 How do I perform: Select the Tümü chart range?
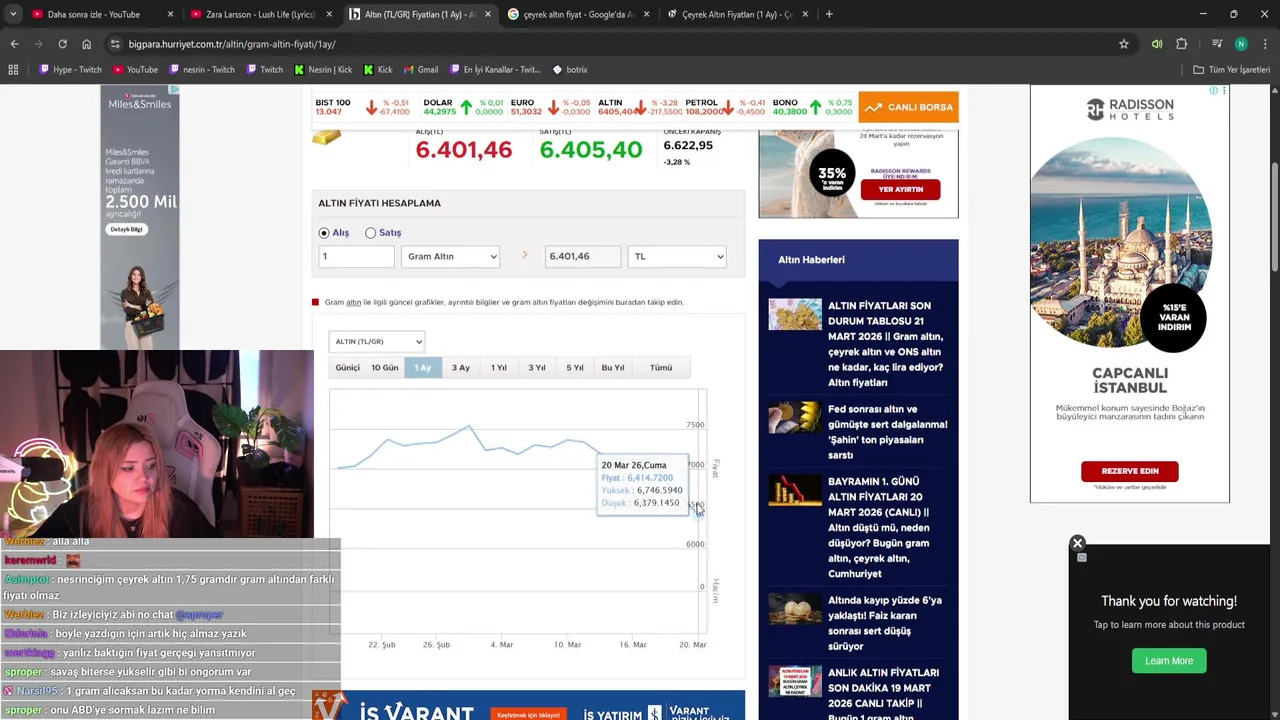(x=661, y=368)
